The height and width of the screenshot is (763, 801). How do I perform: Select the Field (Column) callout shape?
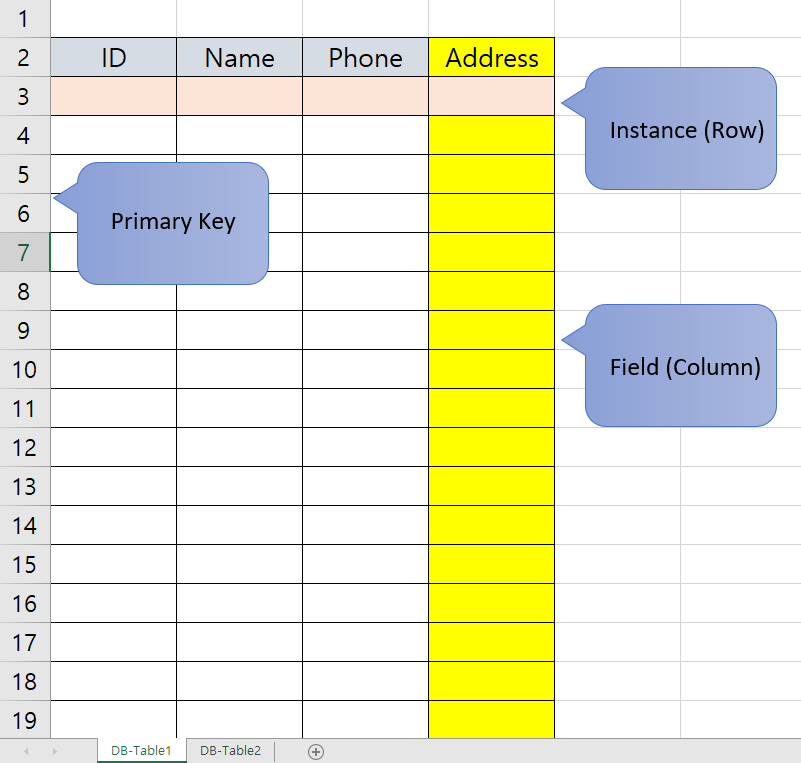pos(685,367)
